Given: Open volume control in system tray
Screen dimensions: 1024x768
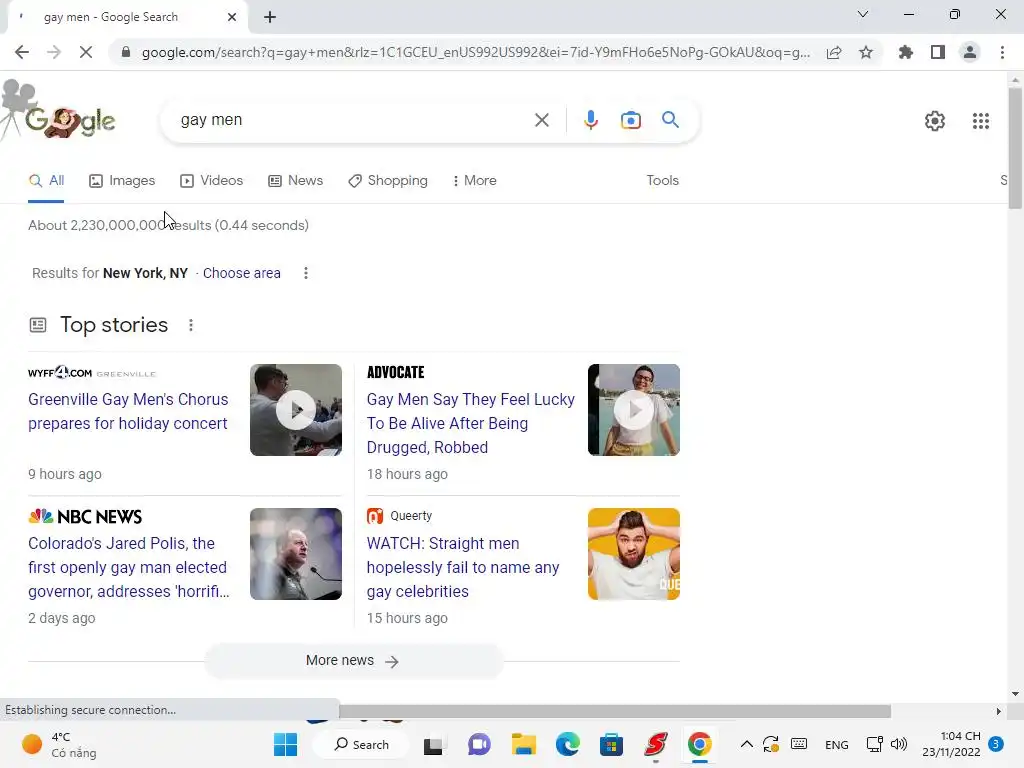Looking at the screenshot, I should pyautogui.click(x=900, y=744).
